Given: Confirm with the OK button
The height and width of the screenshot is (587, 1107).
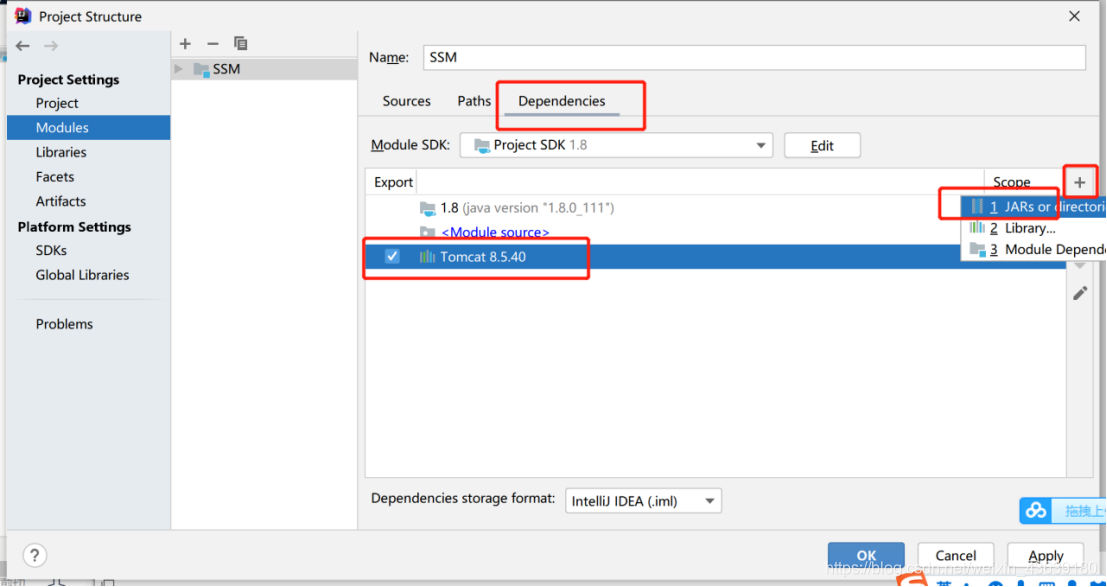Looking at the screenshot, I should tap(866, 555).
